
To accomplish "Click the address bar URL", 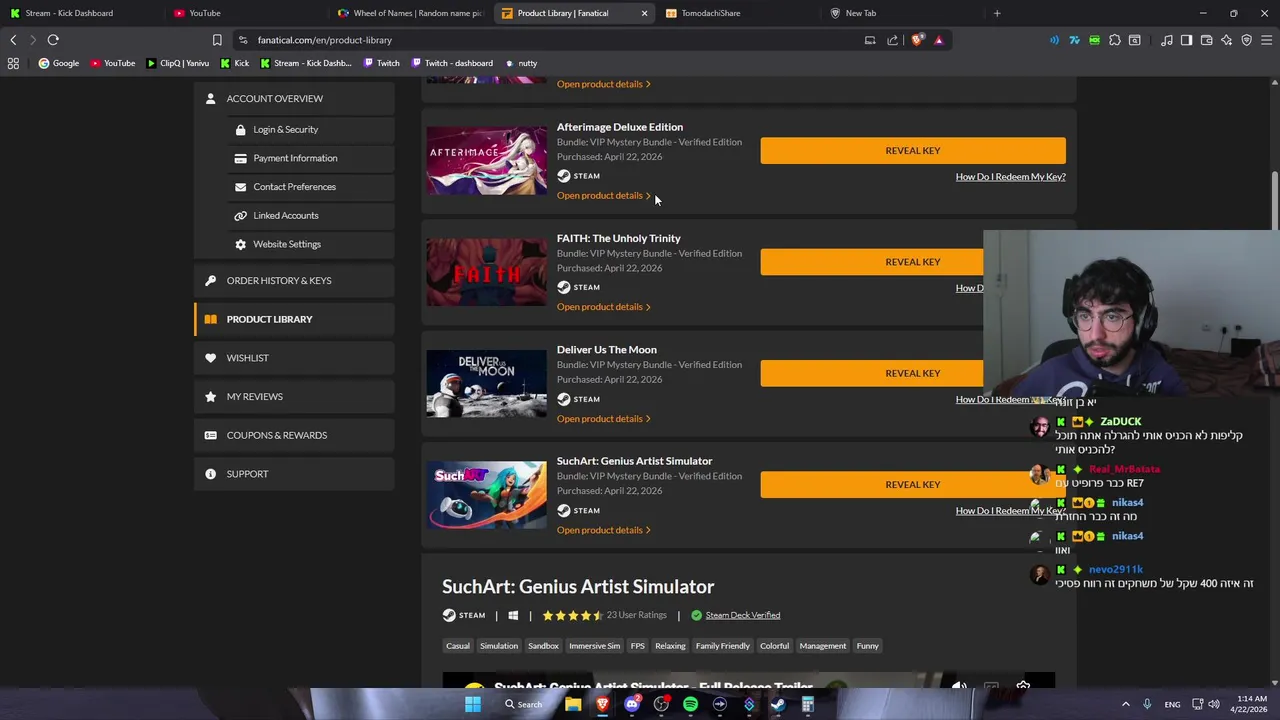I will [324, 40].
